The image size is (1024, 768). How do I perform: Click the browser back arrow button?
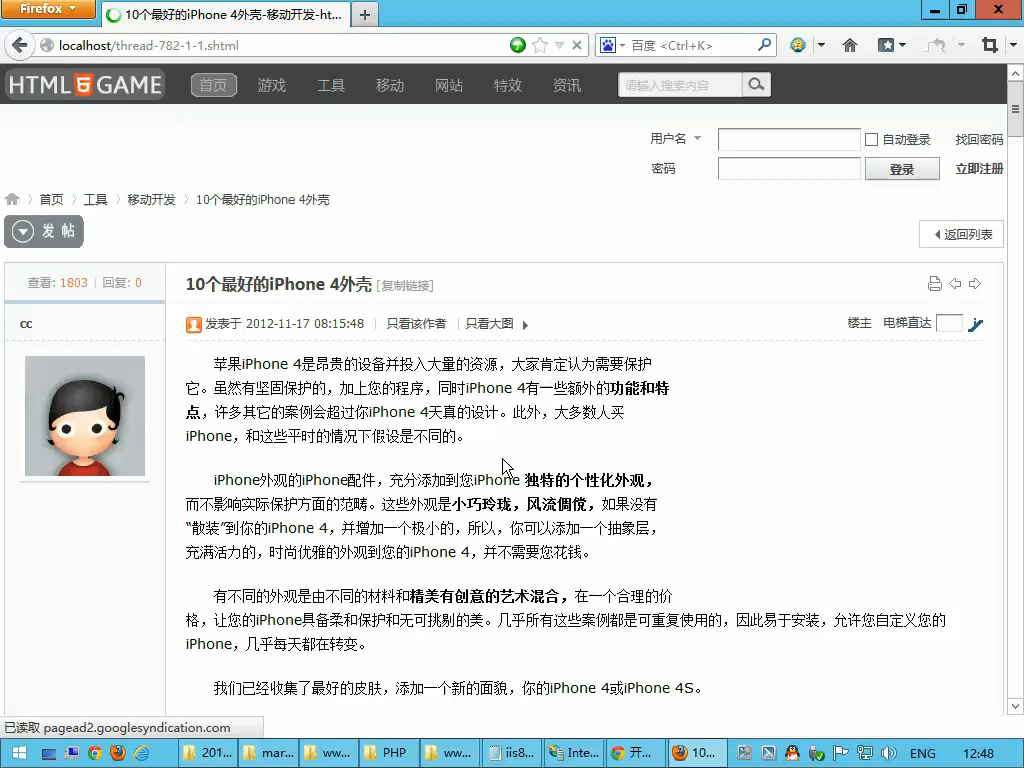tap(19, 45)
